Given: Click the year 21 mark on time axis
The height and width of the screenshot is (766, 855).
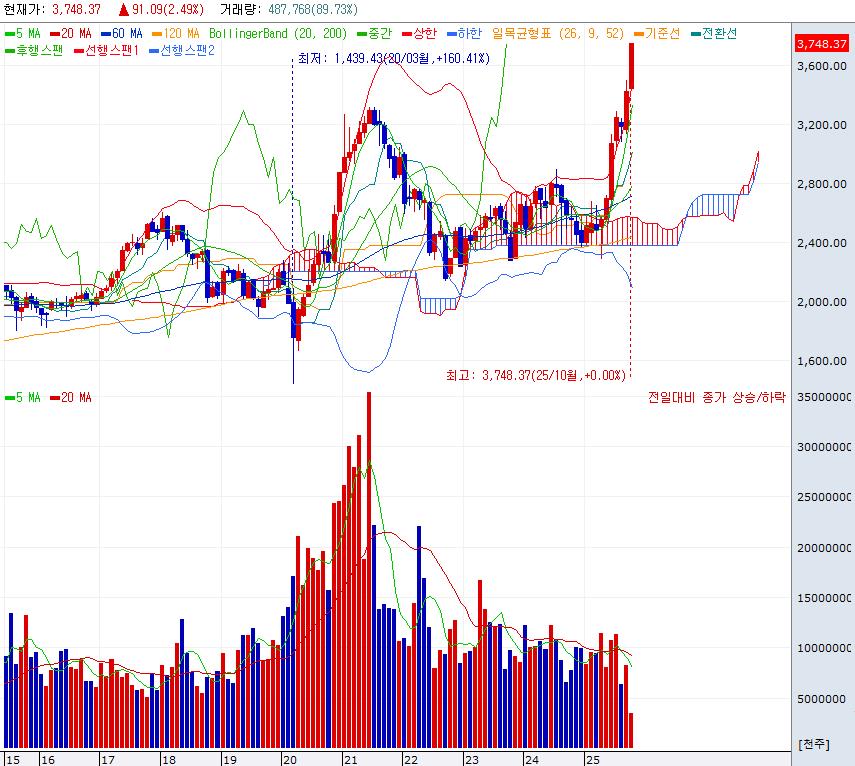Looking at the screenshot, I should pyautogui.click(x=350, y=758).
